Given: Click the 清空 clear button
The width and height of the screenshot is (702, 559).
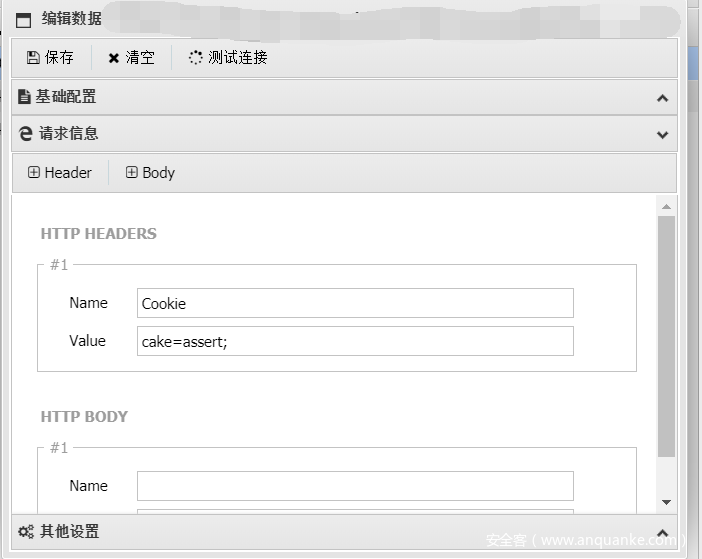Looking at the screenshot, I should [x=131, y=58].
